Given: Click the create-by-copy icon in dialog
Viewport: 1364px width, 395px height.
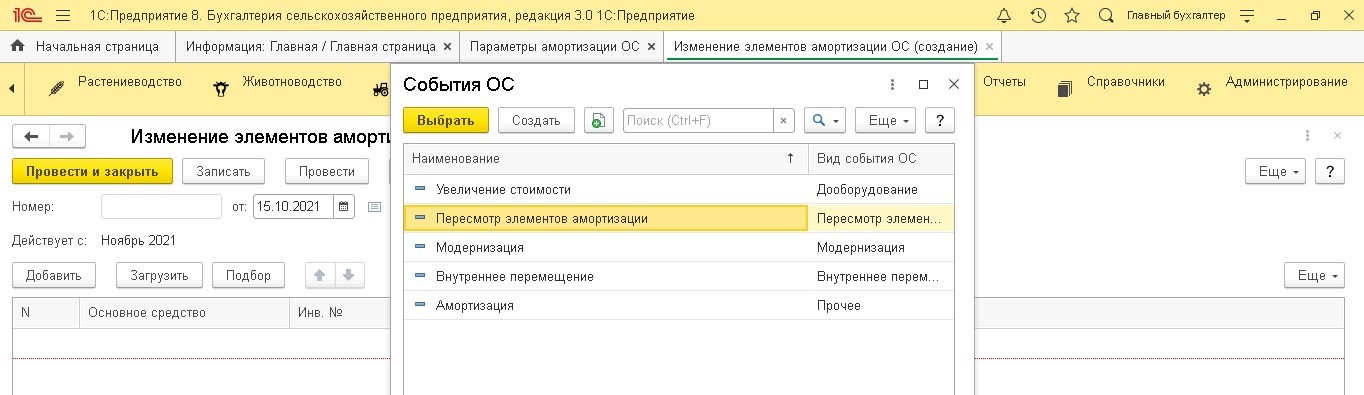Looking at the screenshot, I should (x=598, y=120).
